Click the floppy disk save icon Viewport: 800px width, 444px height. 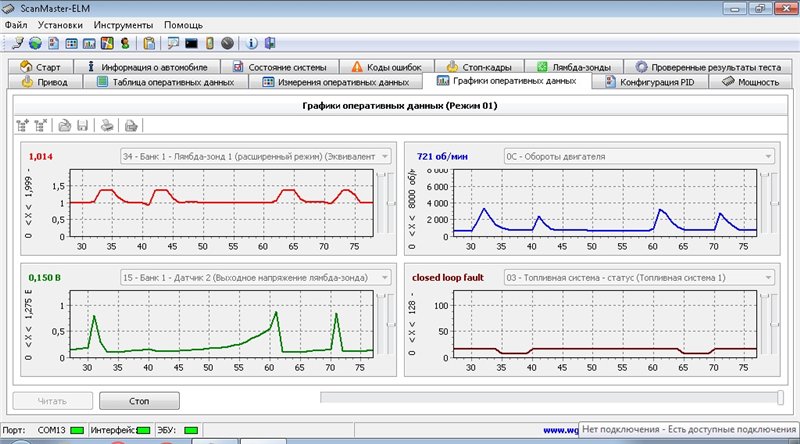coord(83,125)
